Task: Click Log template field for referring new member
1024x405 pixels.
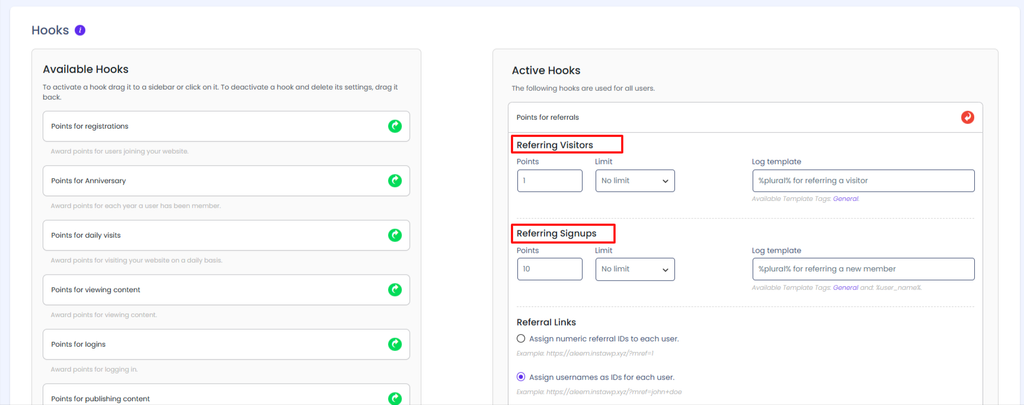Action: point(863,269)
